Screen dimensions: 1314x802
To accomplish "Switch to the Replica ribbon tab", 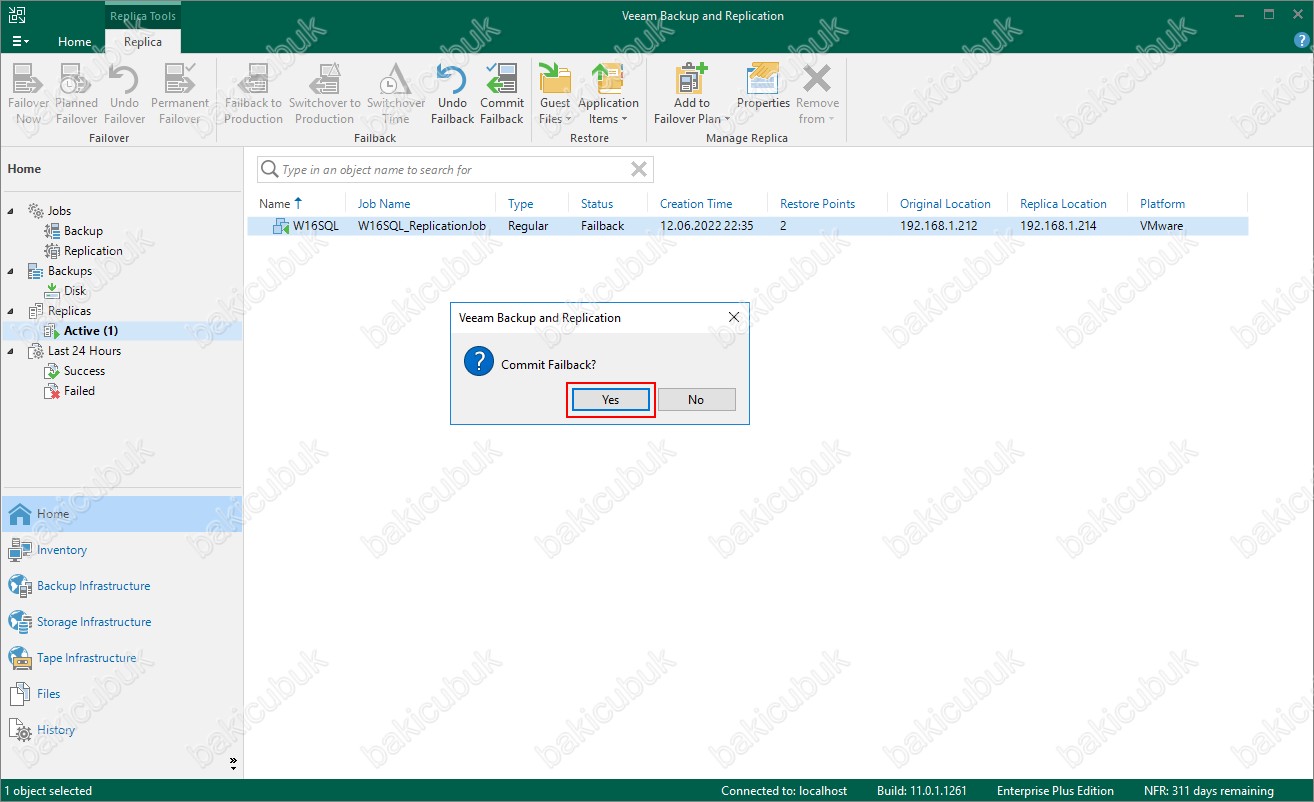I will [x=143, y=42].
